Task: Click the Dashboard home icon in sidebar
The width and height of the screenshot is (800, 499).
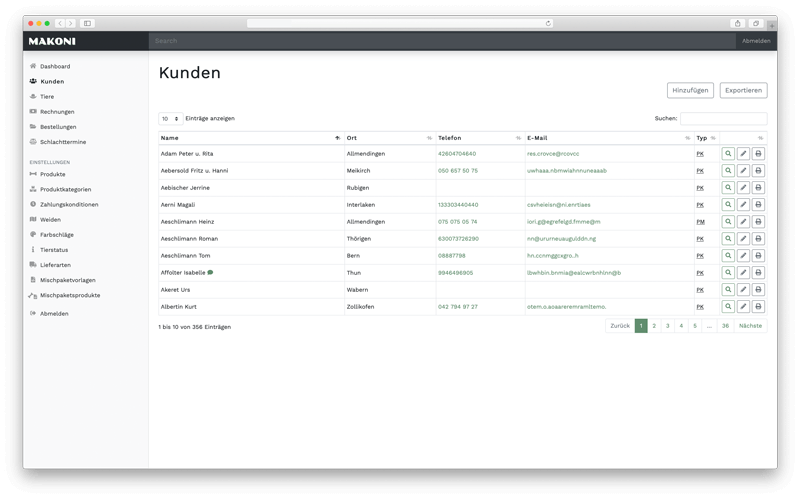Action: [x=33, y=66]
